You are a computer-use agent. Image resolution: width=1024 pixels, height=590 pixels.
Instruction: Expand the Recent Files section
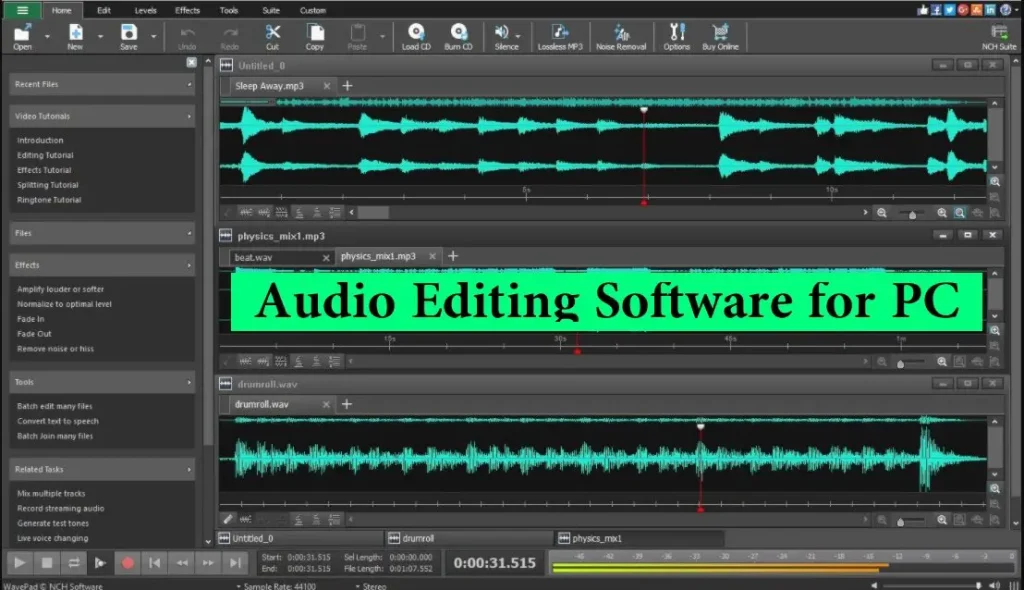[189, 85]
